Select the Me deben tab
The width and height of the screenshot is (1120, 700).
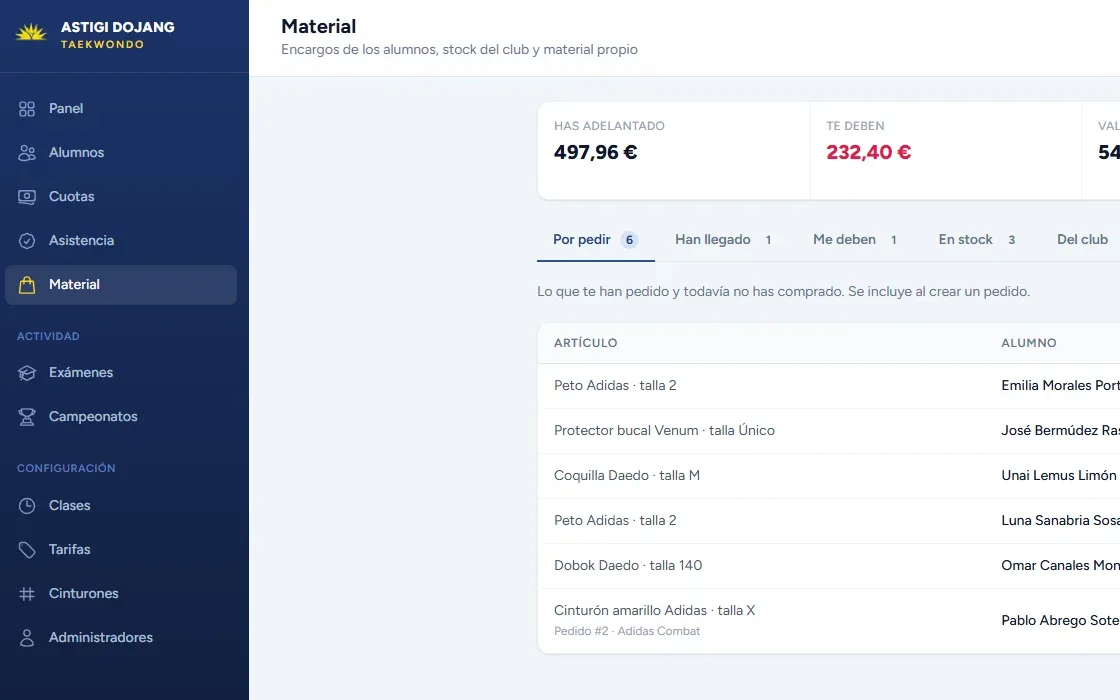(855, 240)
